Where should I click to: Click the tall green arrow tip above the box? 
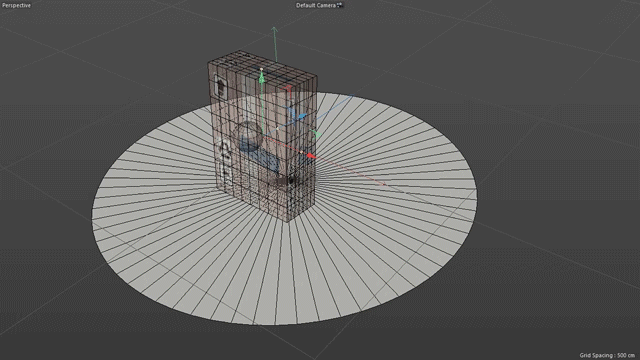274,29
